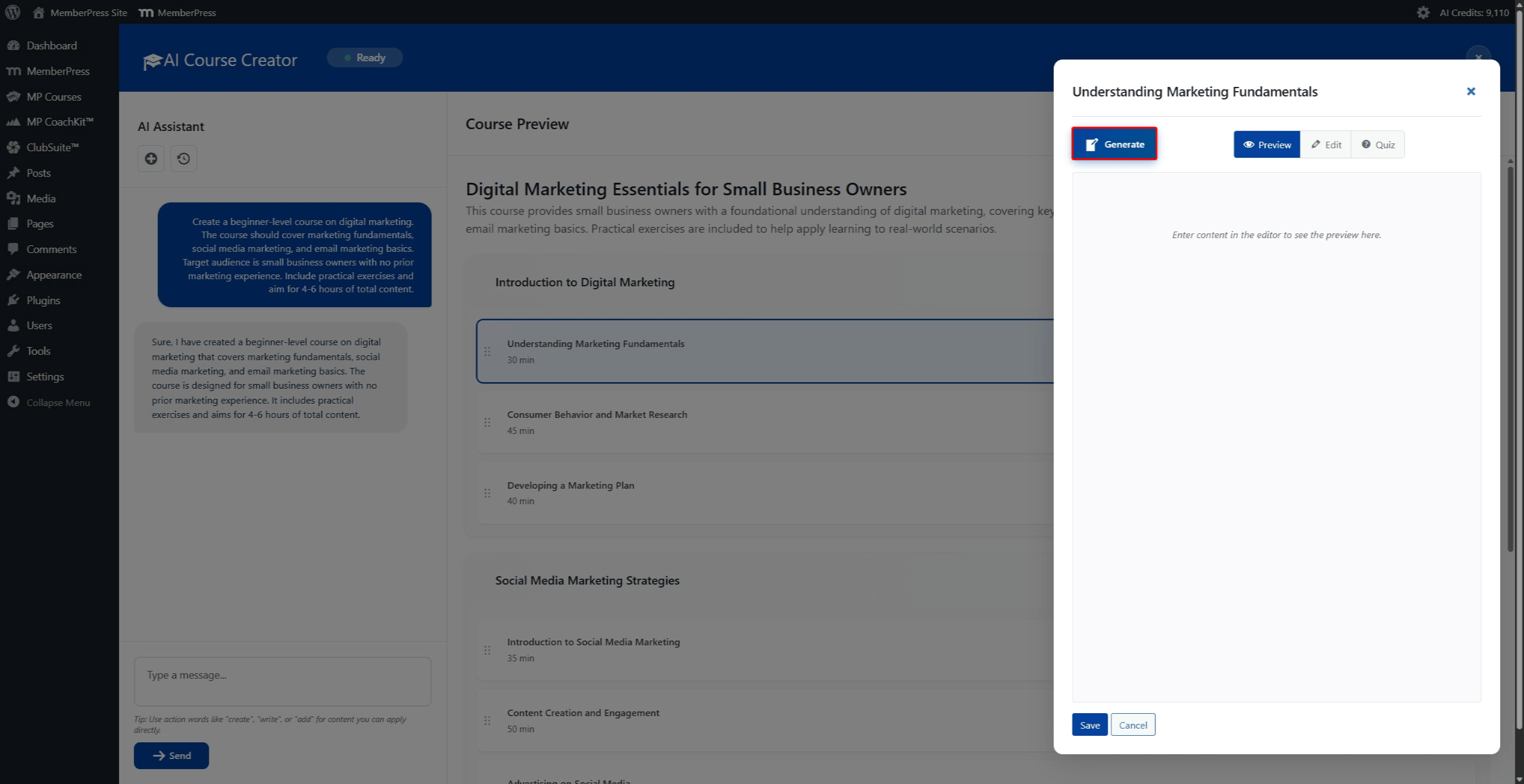
Task: Click the Type a message input field
Action: point(282,681)
